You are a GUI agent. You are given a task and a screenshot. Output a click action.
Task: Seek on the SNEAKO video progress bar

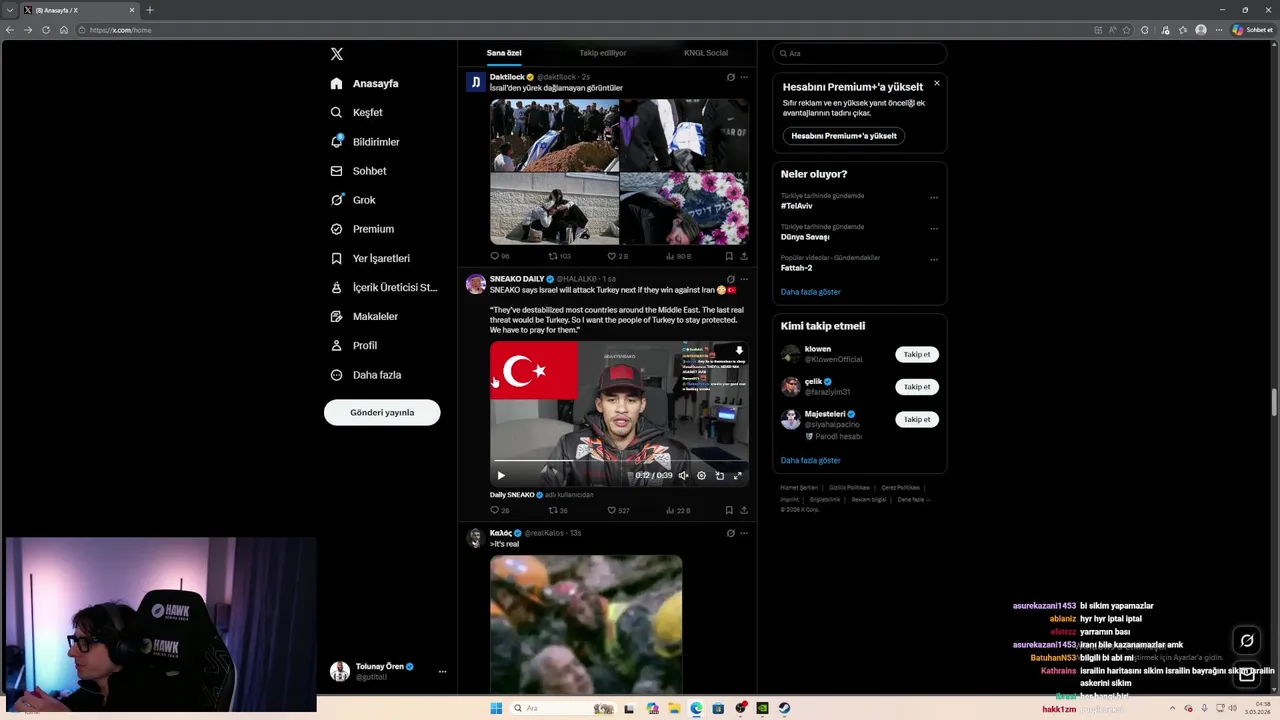click(619, 461)
